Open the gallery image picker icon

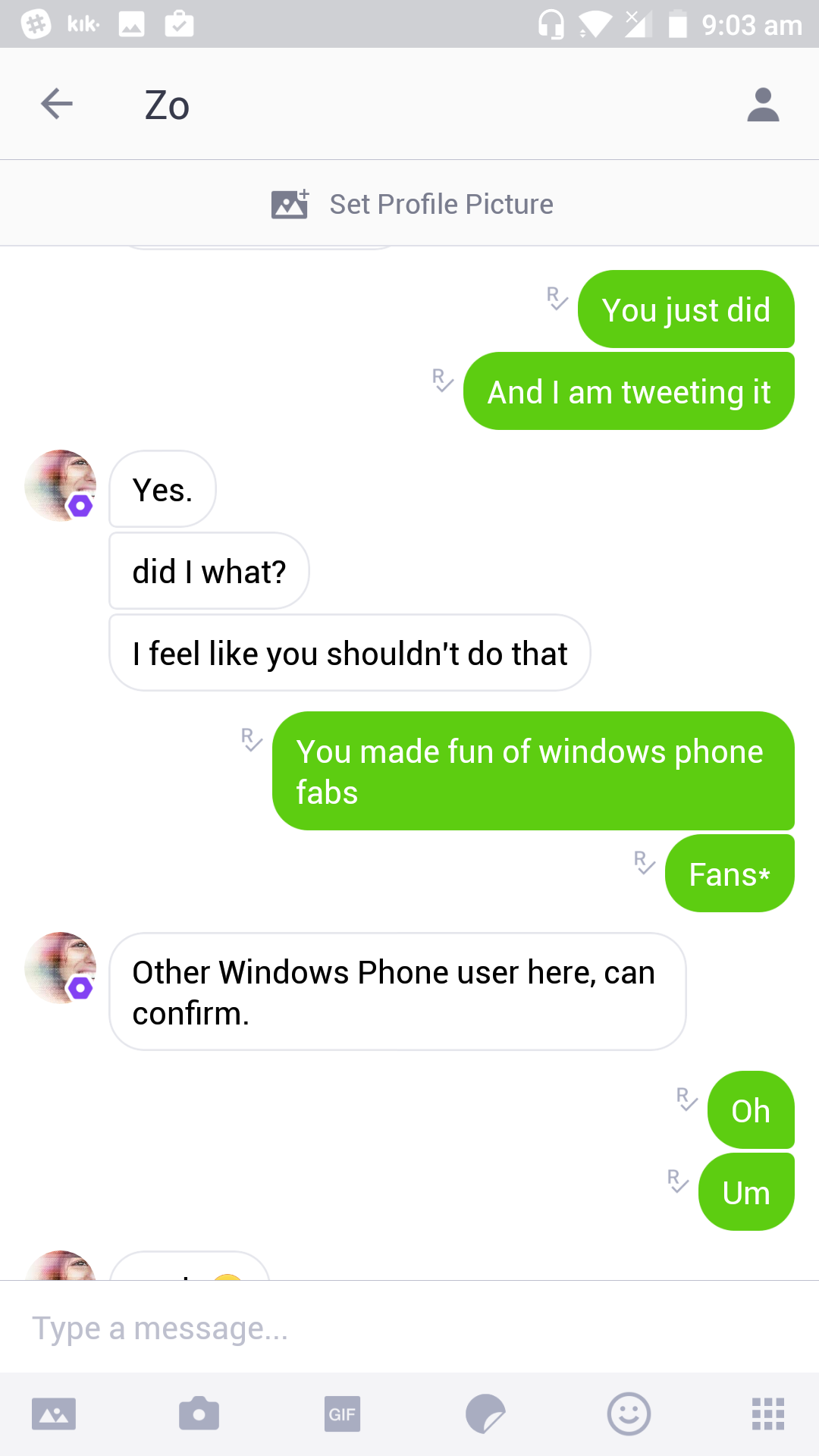(x=54, y=1414)
